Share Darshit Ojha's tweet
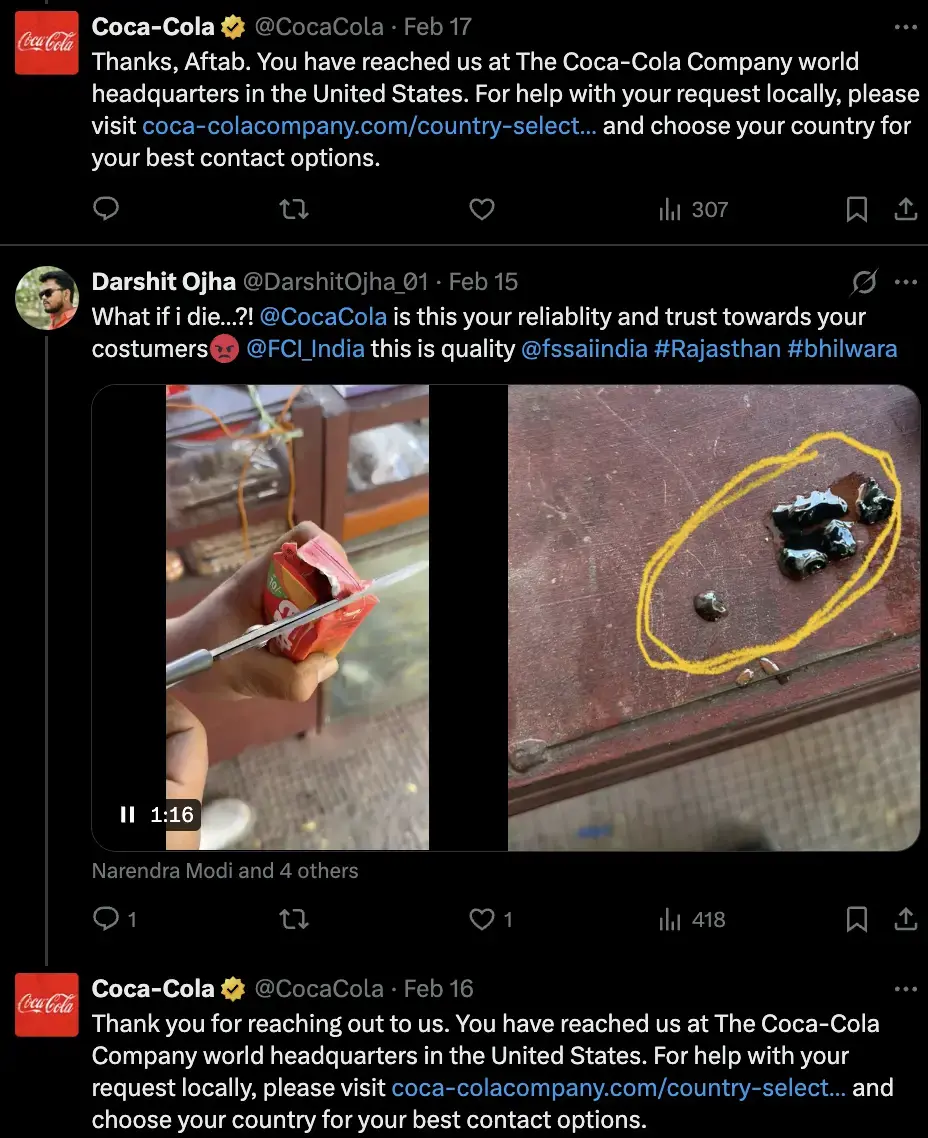The image size is (928, 1138). tap(905, 919)
